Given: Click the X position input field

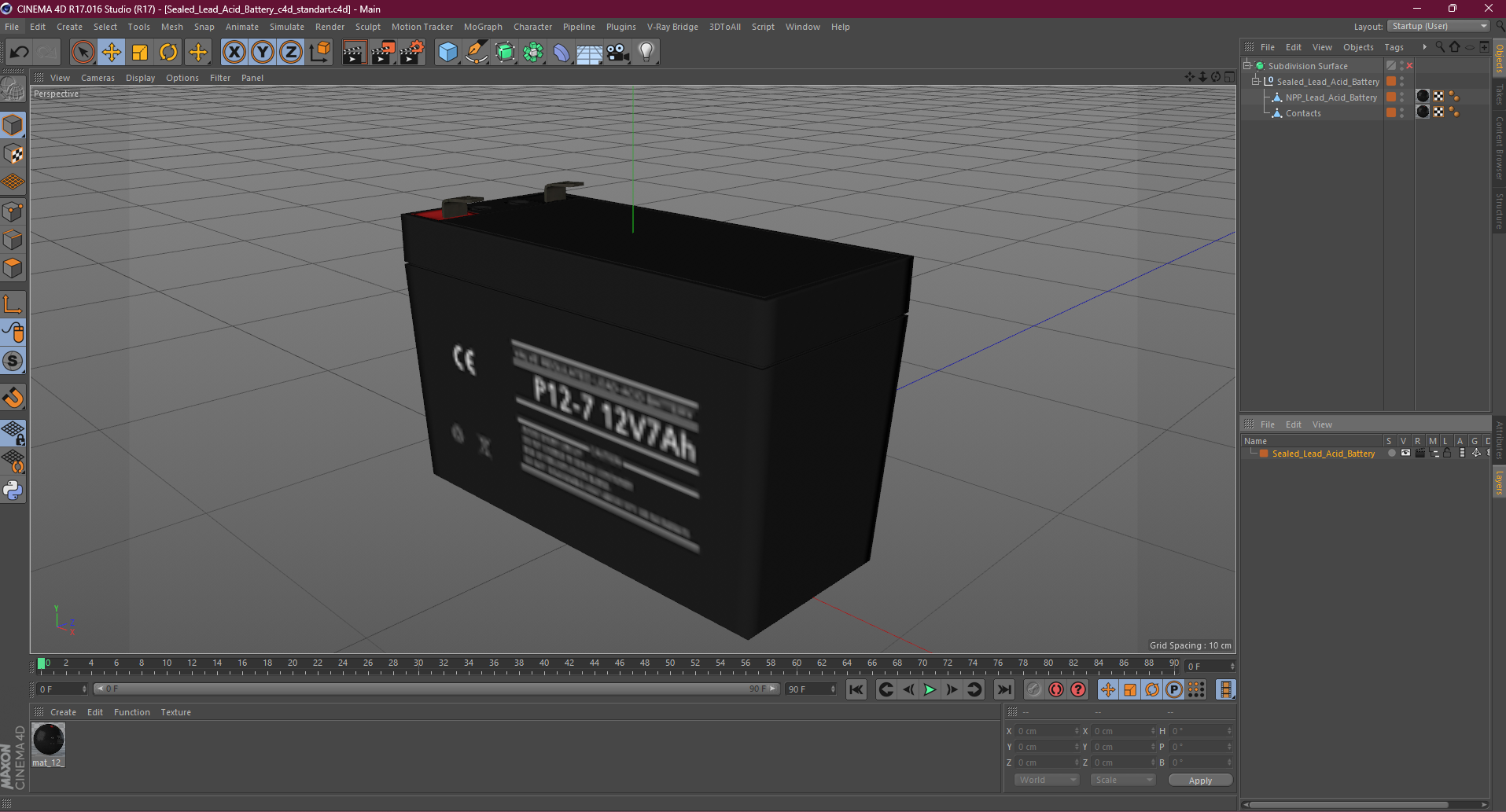Looking at the screenshot, I should click(x=1048, y=731).
